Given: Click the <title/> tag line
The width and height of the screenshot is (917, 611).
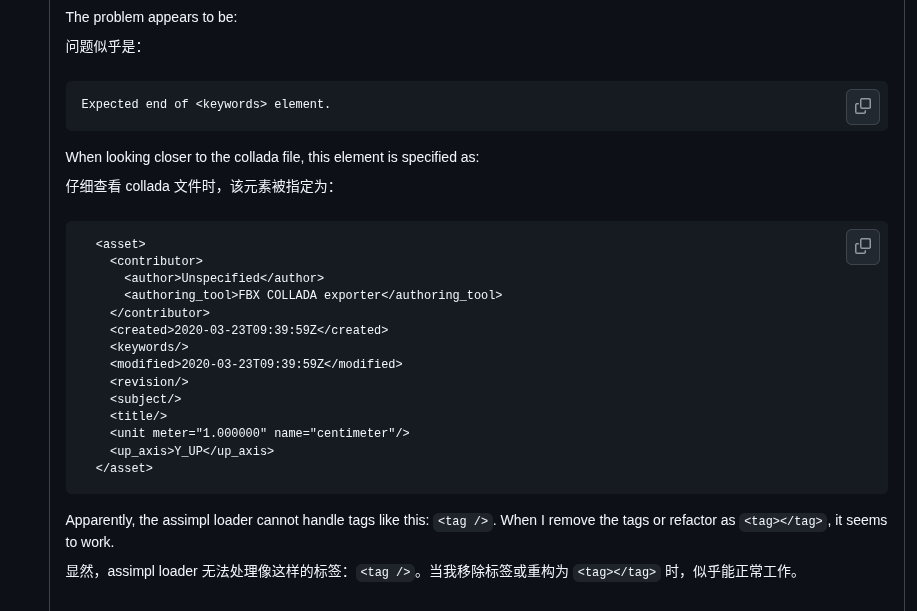Looking at the screenshot, I should click(139, 417).
